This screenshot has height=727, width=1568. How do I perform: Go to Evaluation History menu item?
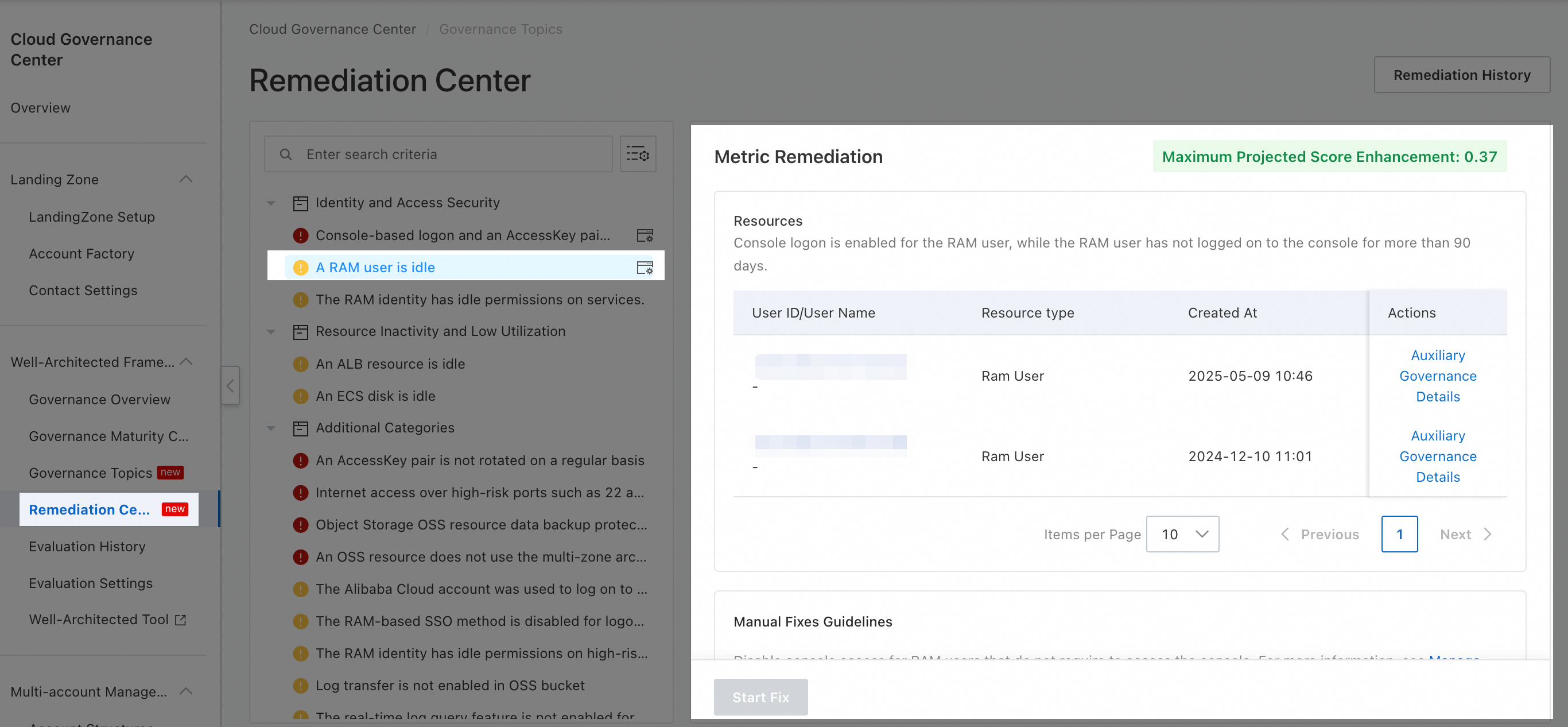point(87,547)
